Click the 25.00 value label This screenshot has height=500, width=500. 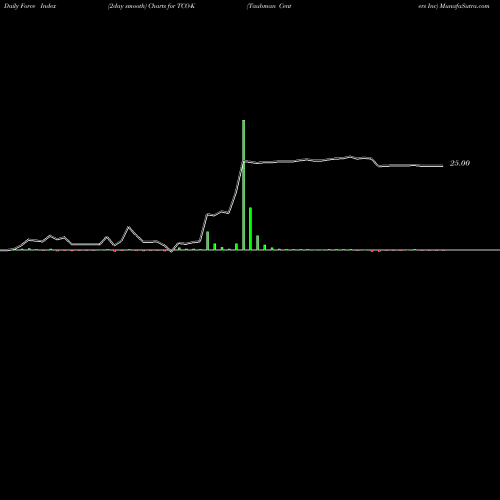point(460,163)
